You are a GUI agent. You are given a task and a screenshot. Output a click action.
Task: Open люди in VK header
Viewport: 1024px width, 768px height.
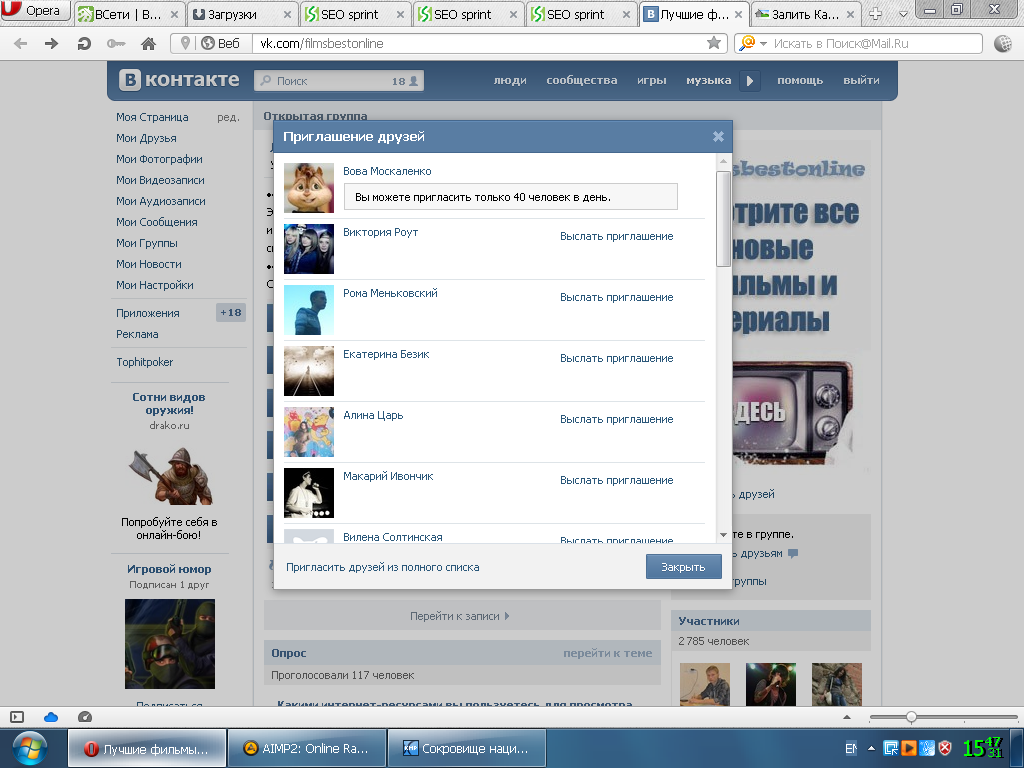tap(510, 80)
